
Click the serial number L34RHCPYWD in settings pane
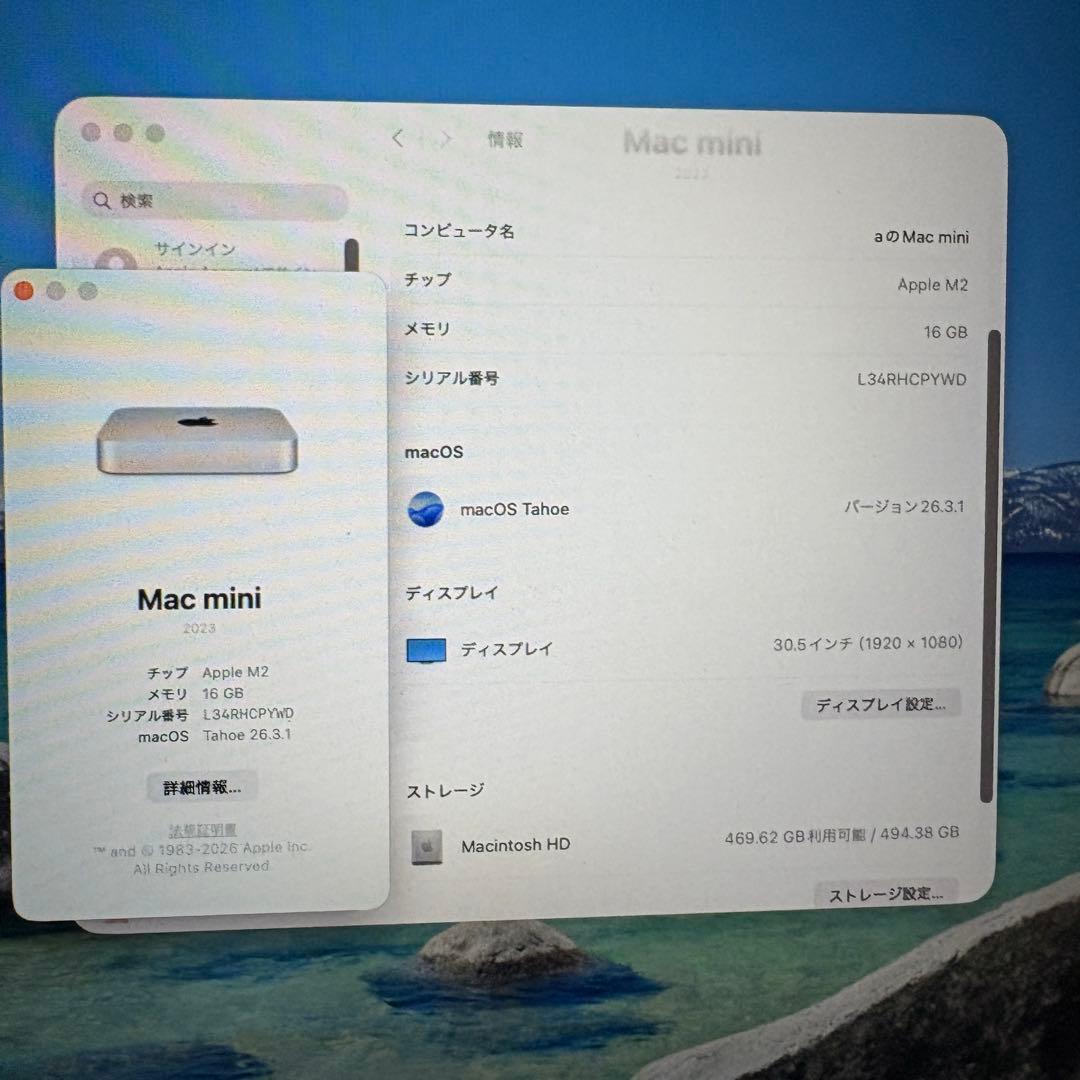click(912, 380)
